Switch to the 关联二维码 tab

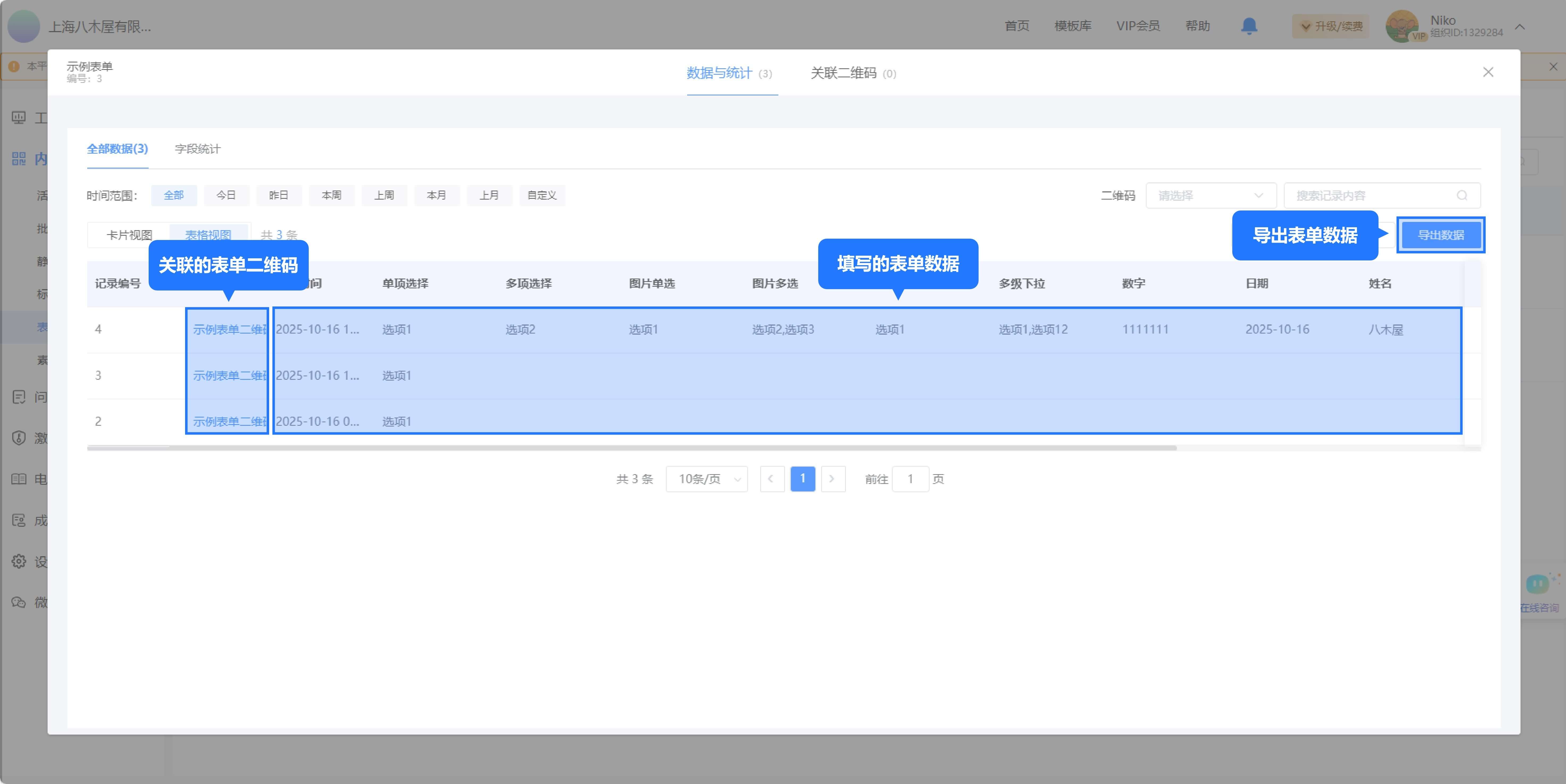click(844, 74)
